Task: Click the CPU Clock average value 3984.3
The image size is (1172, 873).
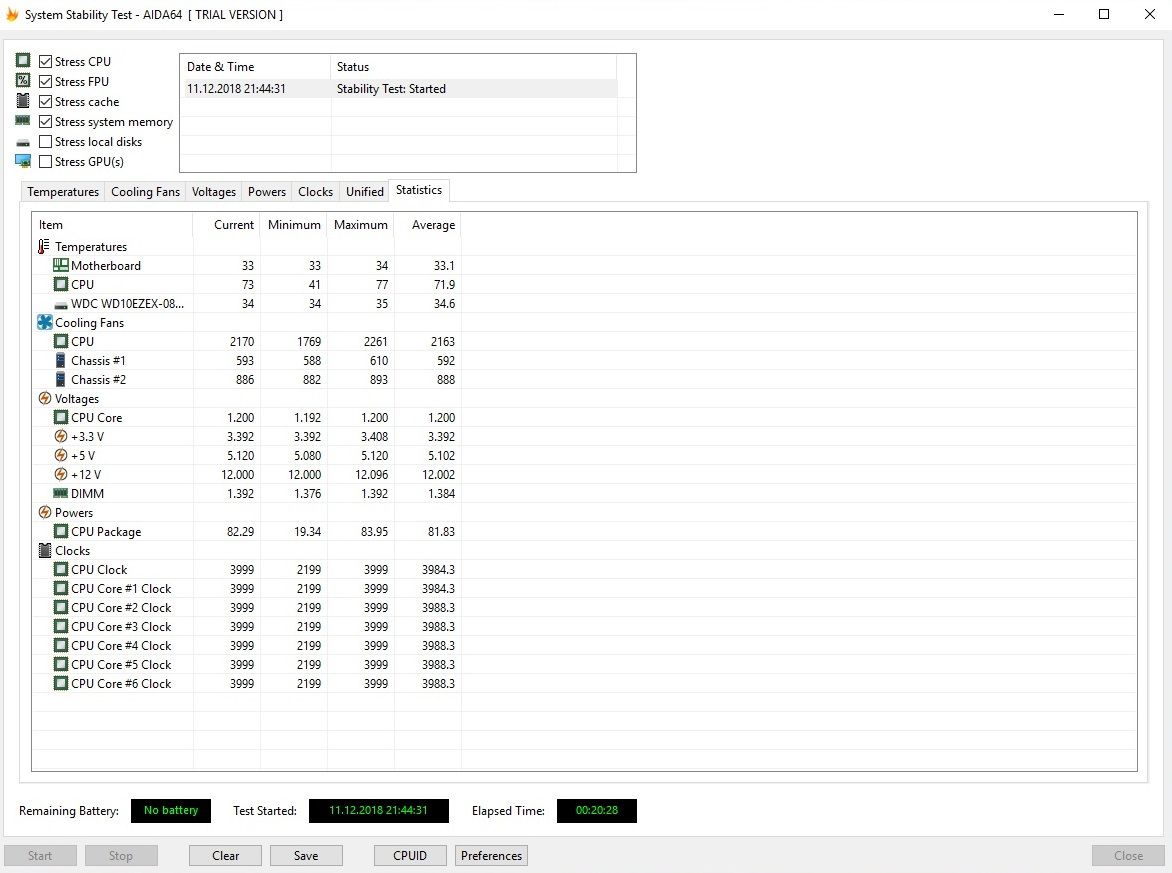Action: 438,570
